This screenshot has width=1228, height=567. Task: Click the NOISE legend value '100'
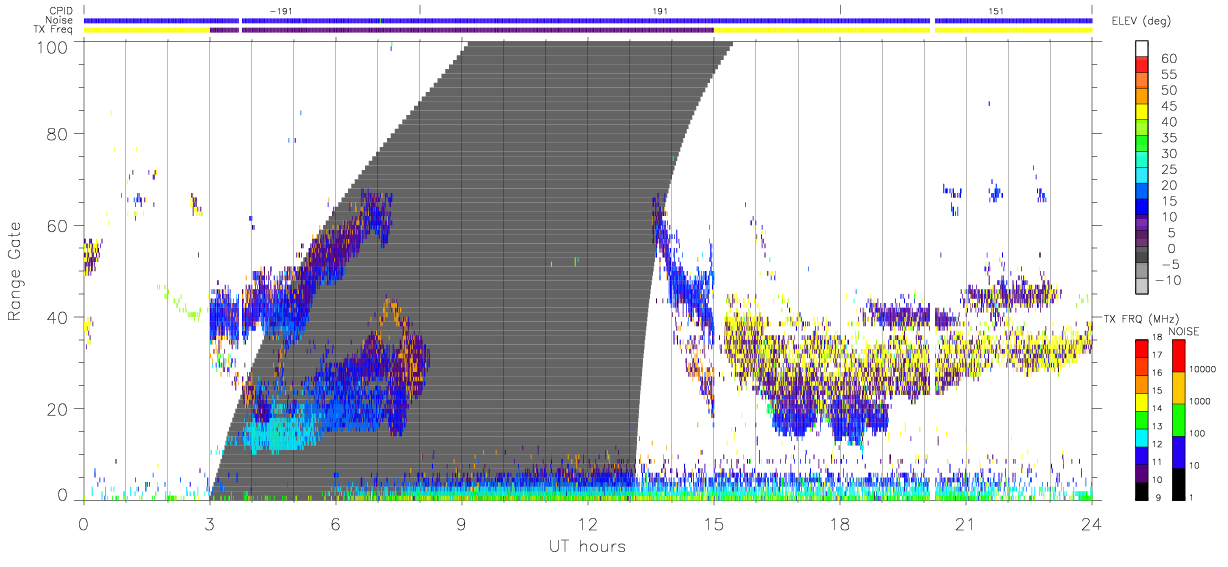click(1199, 434)
